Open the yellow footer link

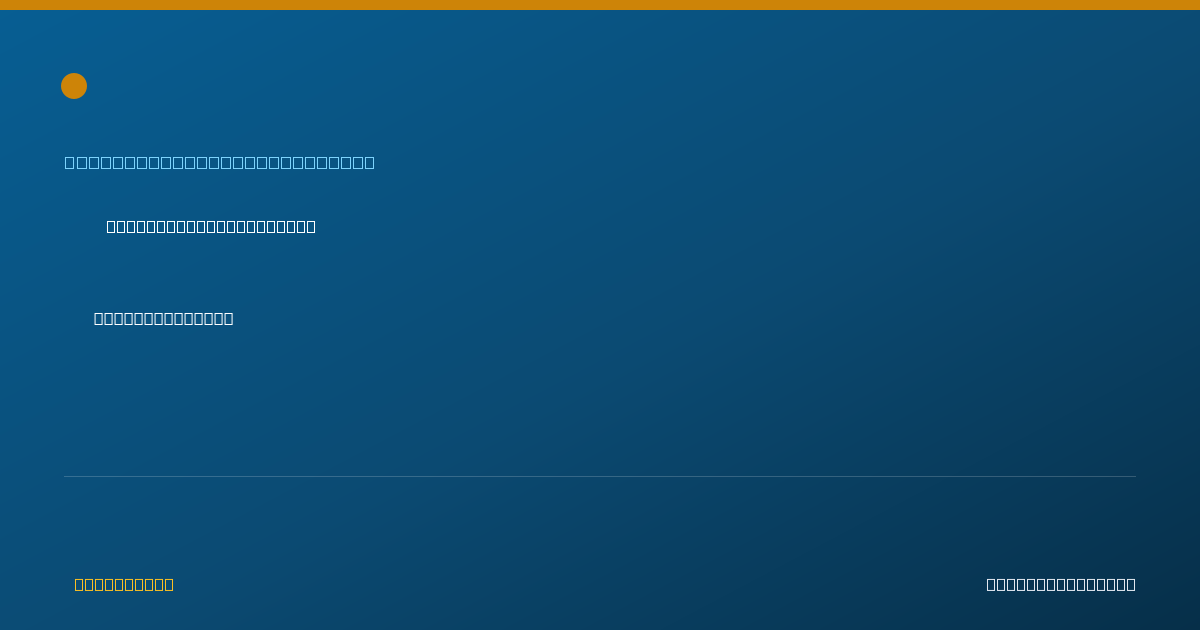pos(124,584)
